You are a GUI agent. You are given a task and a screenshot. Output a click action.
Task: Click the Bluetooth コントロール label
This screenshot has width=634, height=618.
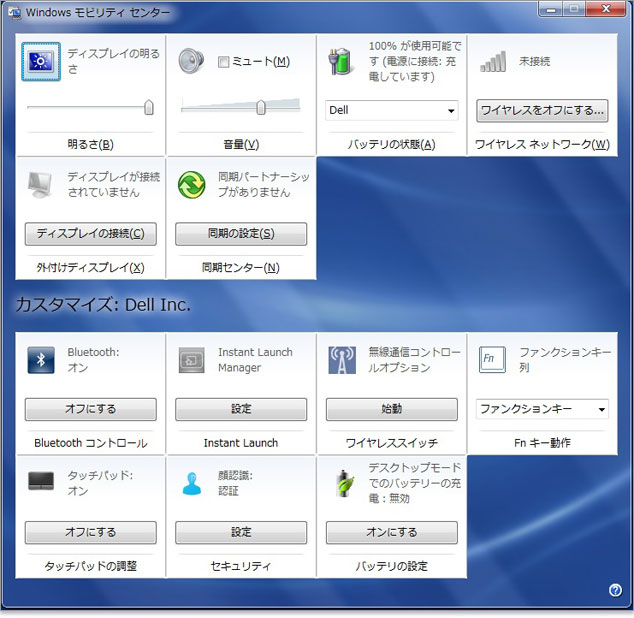tap(91, 443)
